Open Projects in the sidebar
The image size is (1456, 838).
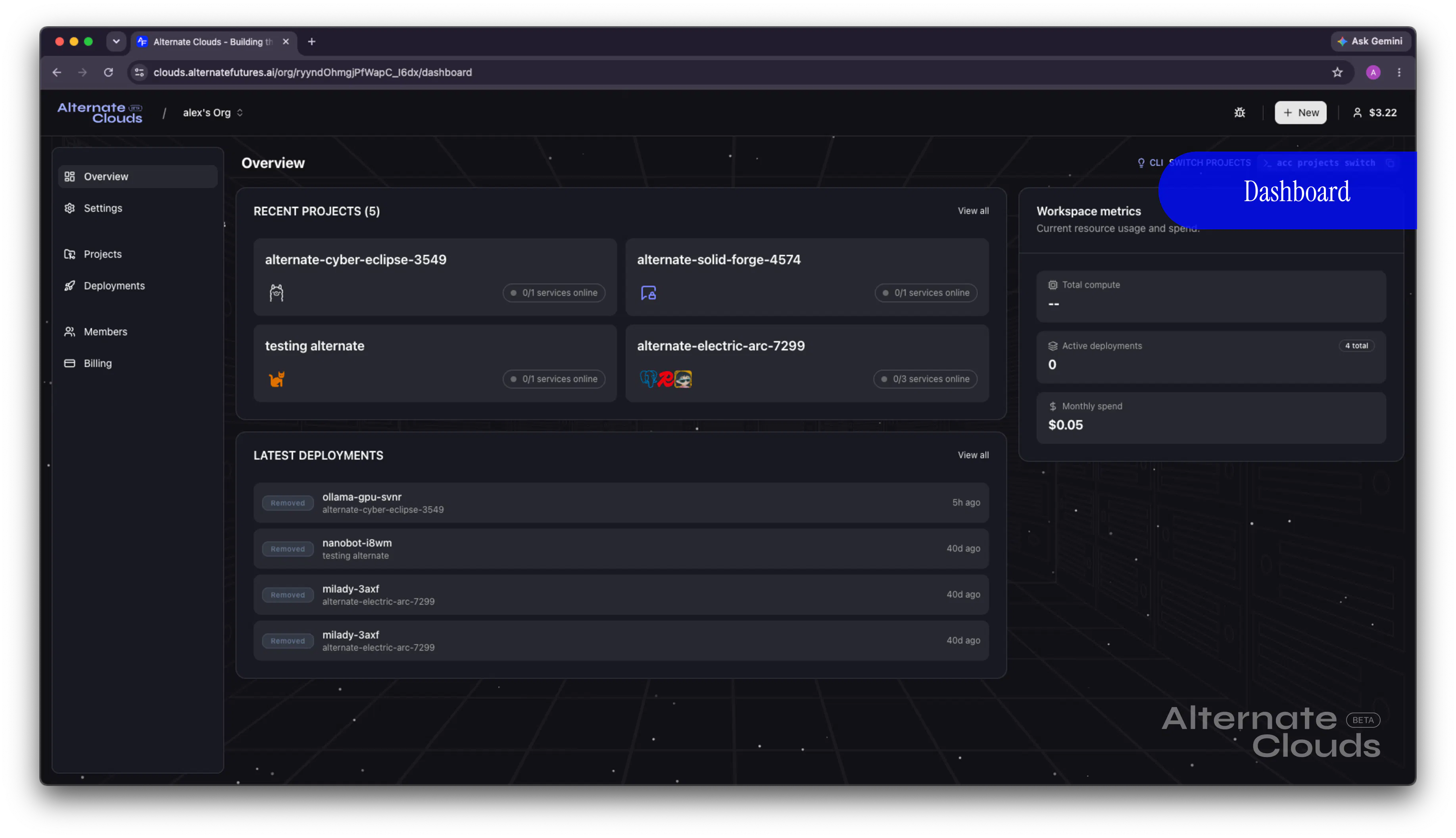click(138, 254)
